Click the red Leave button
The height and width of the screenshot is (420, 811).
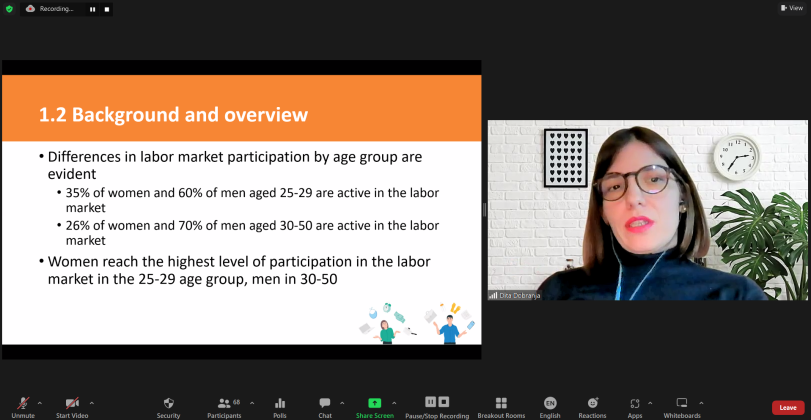[788, 408]
